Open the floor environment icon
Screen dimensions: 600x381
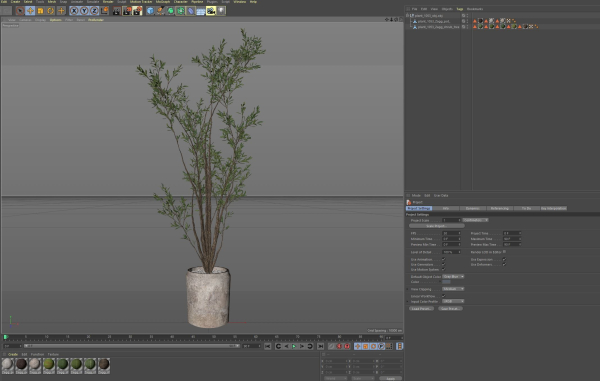pyautogui.click(x=201, y=11)
